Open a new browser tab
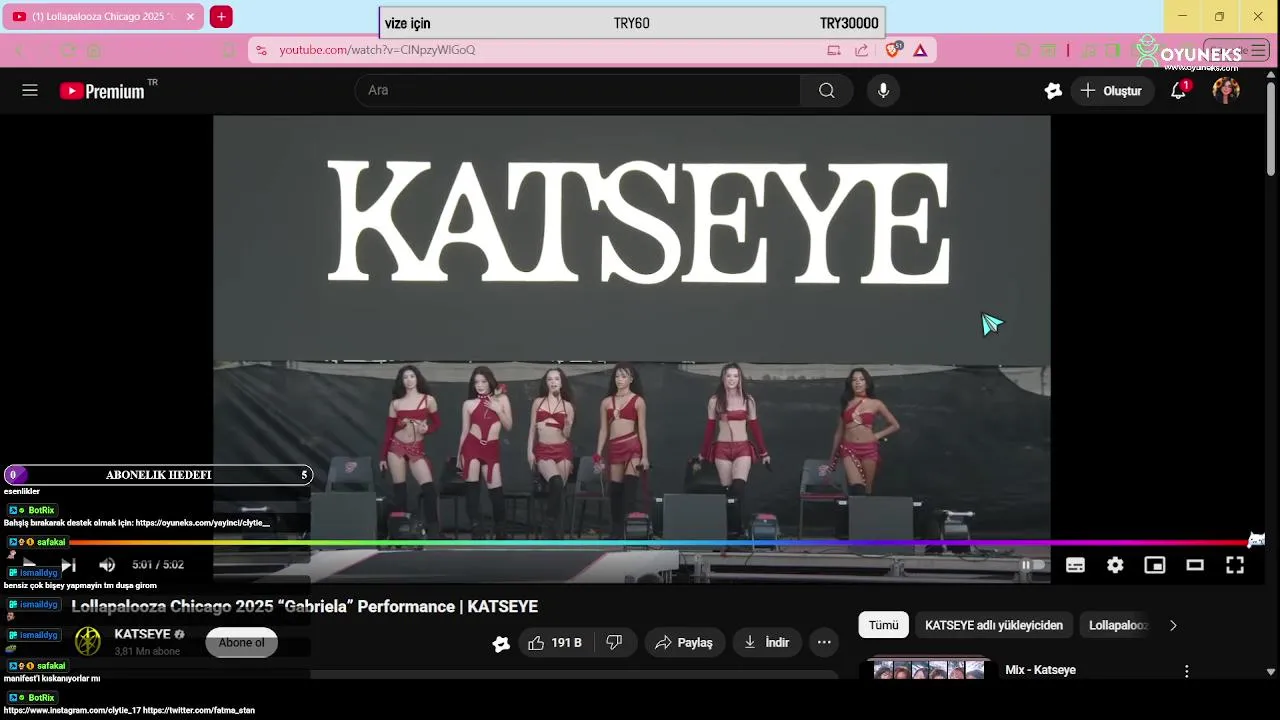This screenshot has height=720, width=1280. coord(222,17)
